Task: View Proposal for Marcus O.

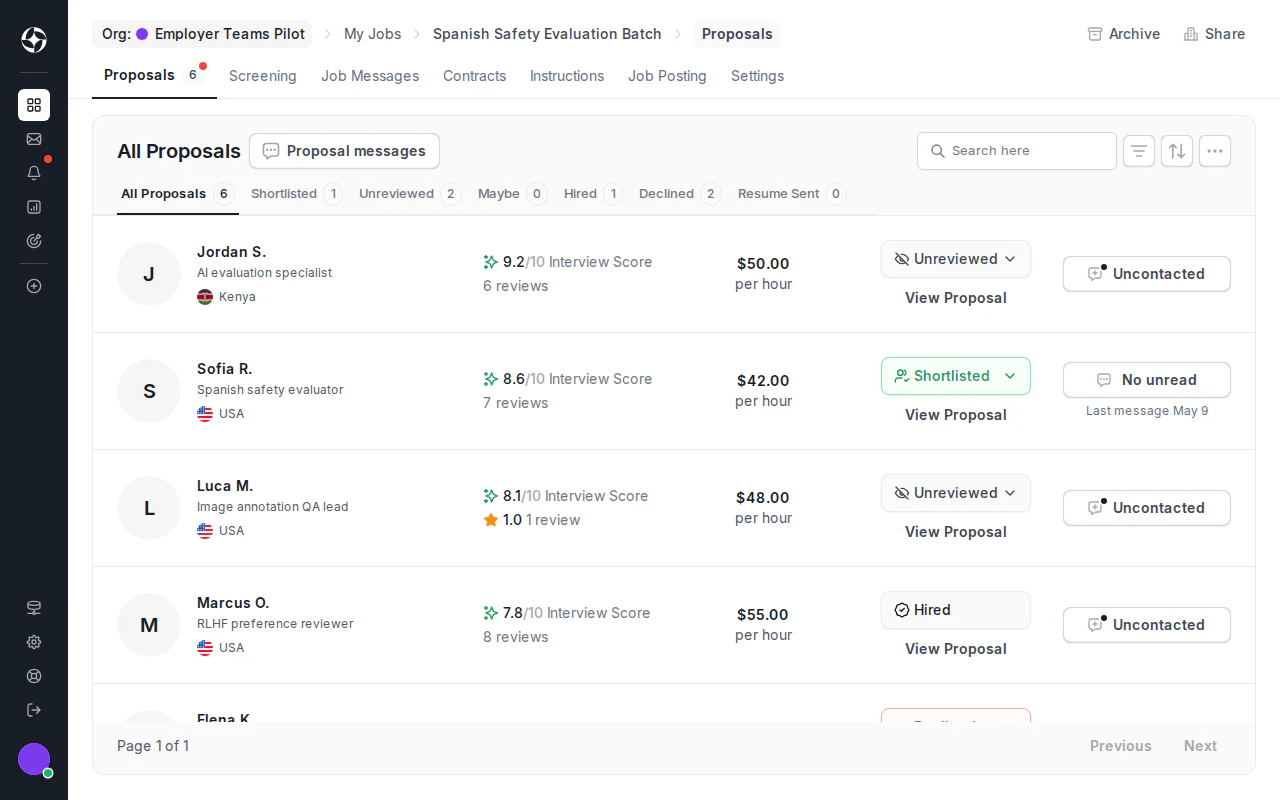Action: coord(956,649)
